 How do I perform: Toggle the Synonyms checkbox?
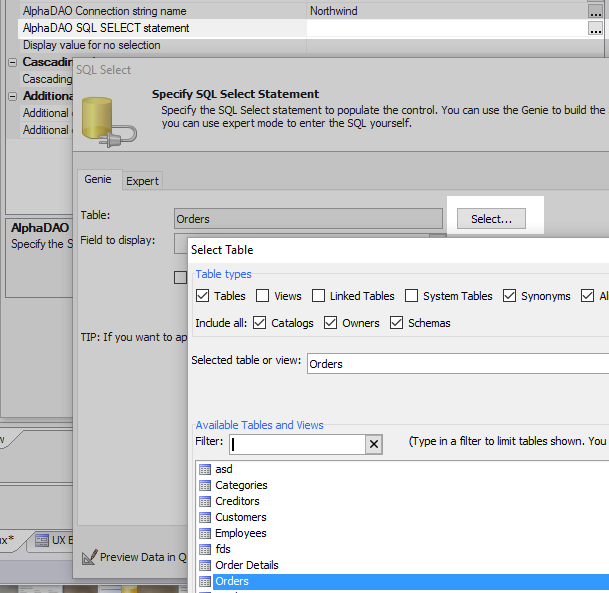509,296
